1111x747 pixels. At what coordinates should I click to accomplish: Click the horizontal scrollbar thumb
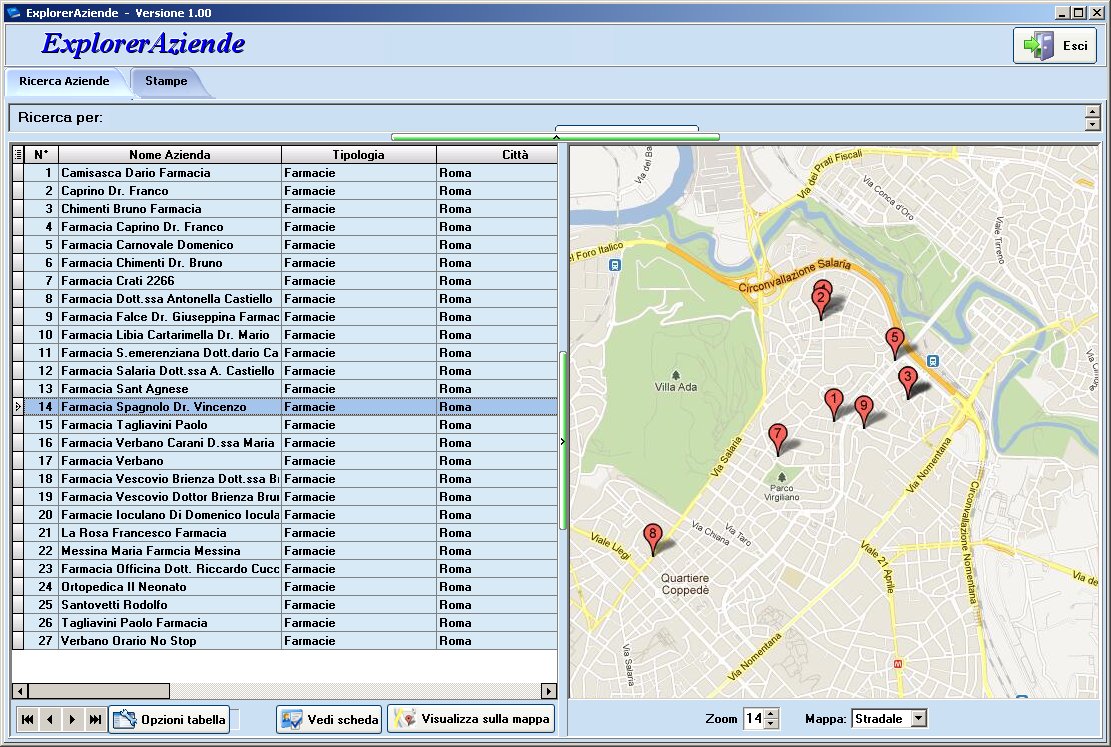point(99,690)
